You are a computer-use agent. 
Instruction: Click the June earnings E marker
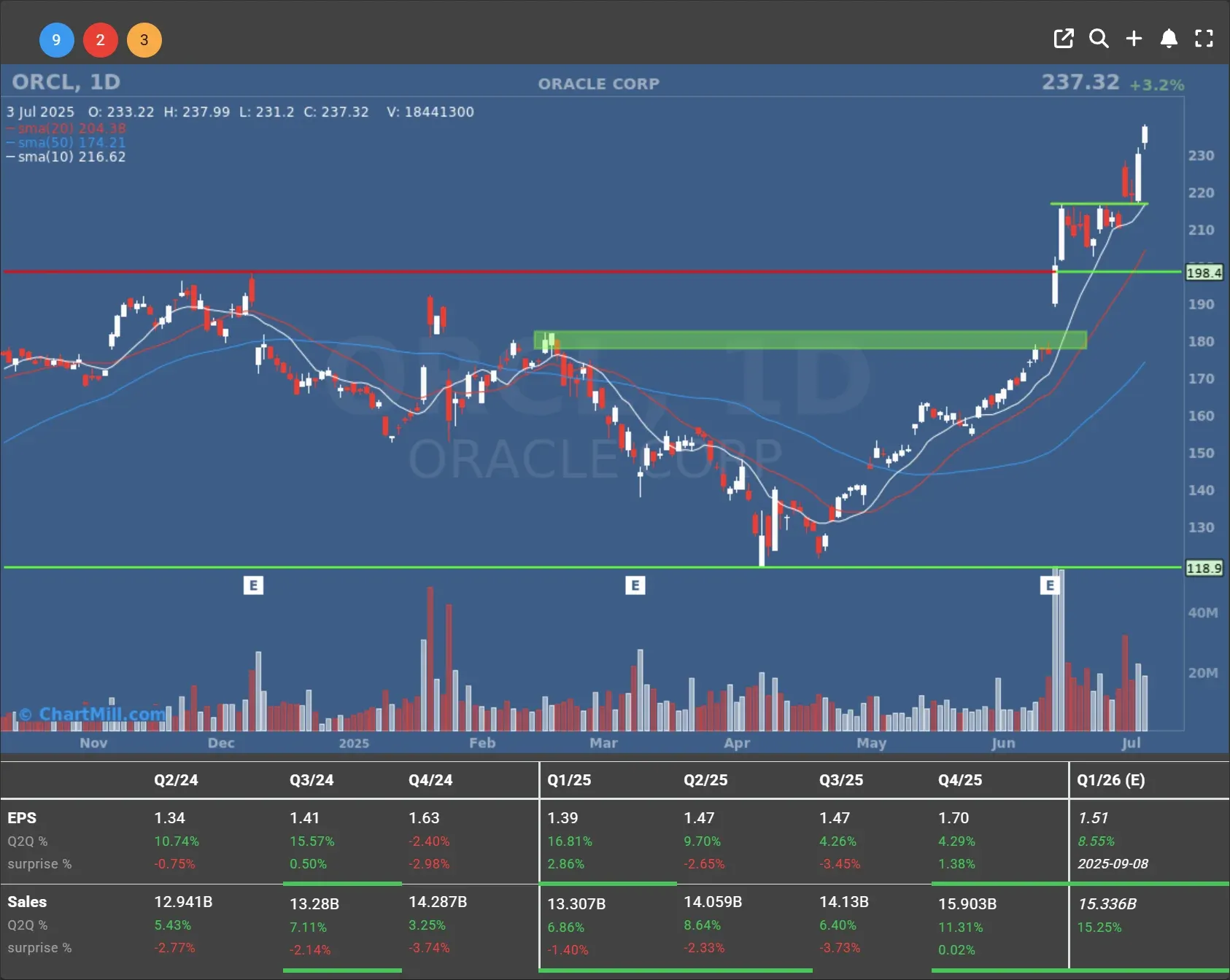[1050, 586]
